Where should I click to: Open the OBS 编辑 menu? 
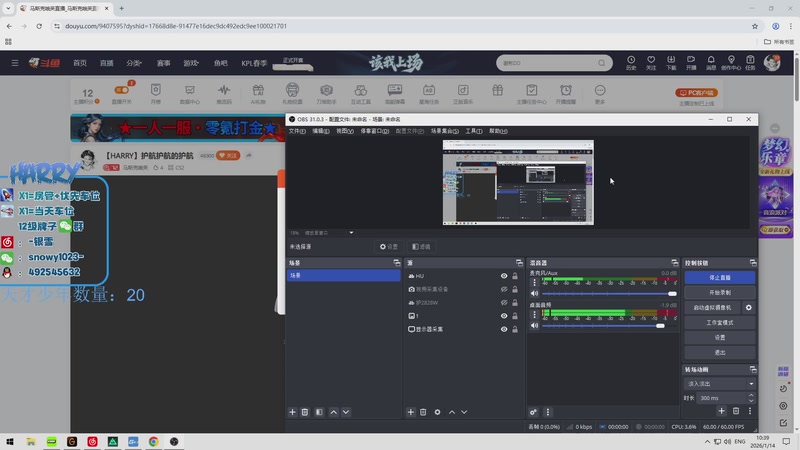pos(321,131)
